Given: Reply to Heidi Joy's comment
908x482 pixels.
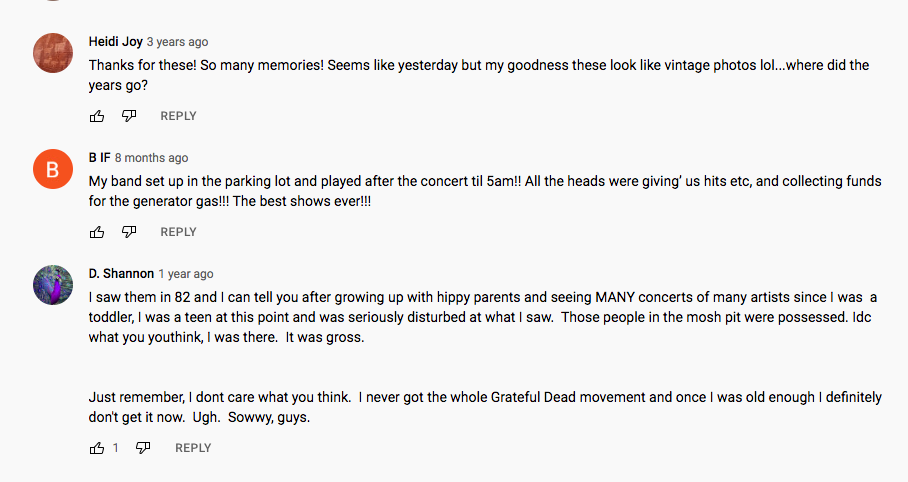Looking at the screenshot, I should click(178, 116).
